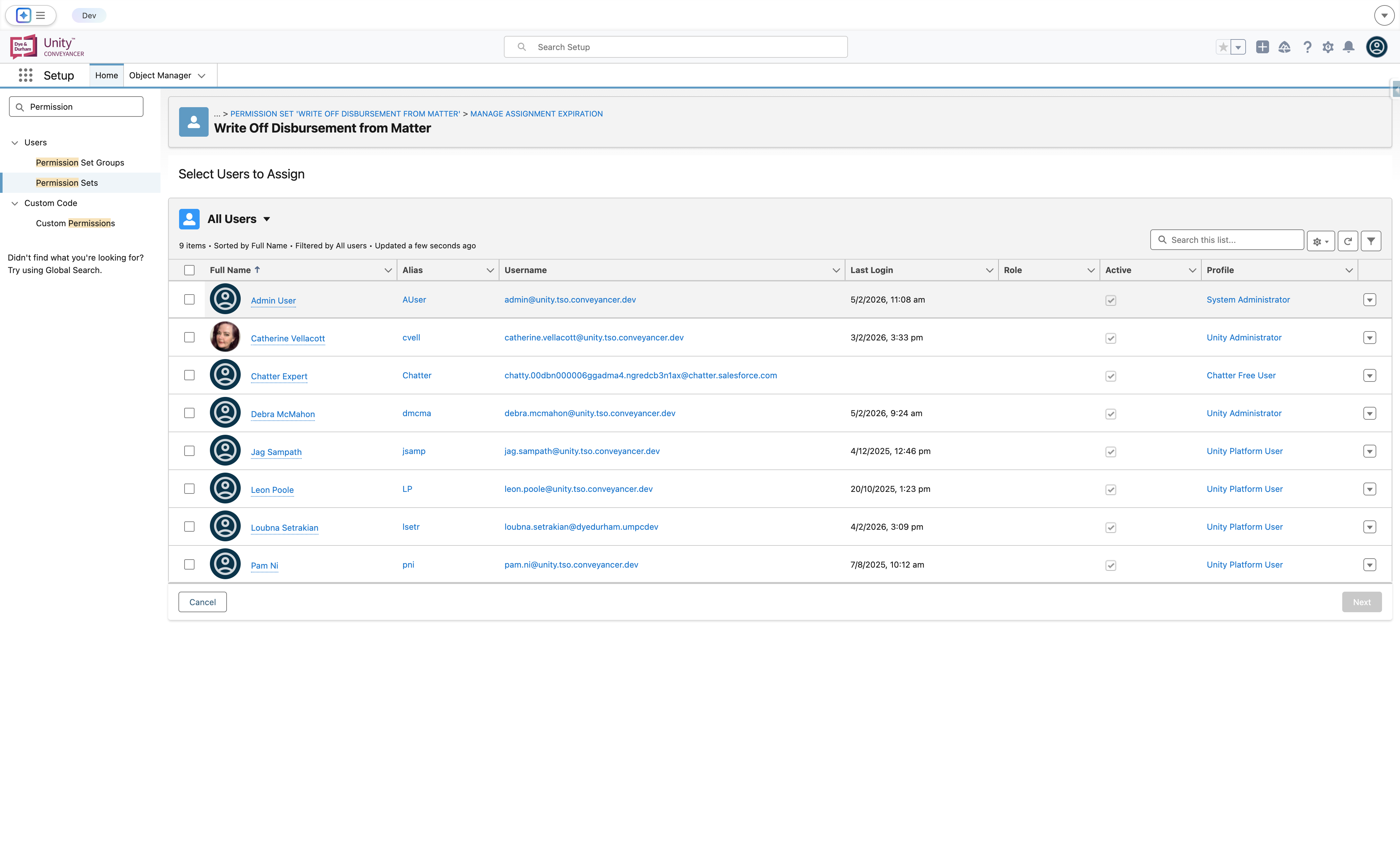
Task: Open the user profile avatar menu
Action: pyautogui.click(x=1377, y=47)
